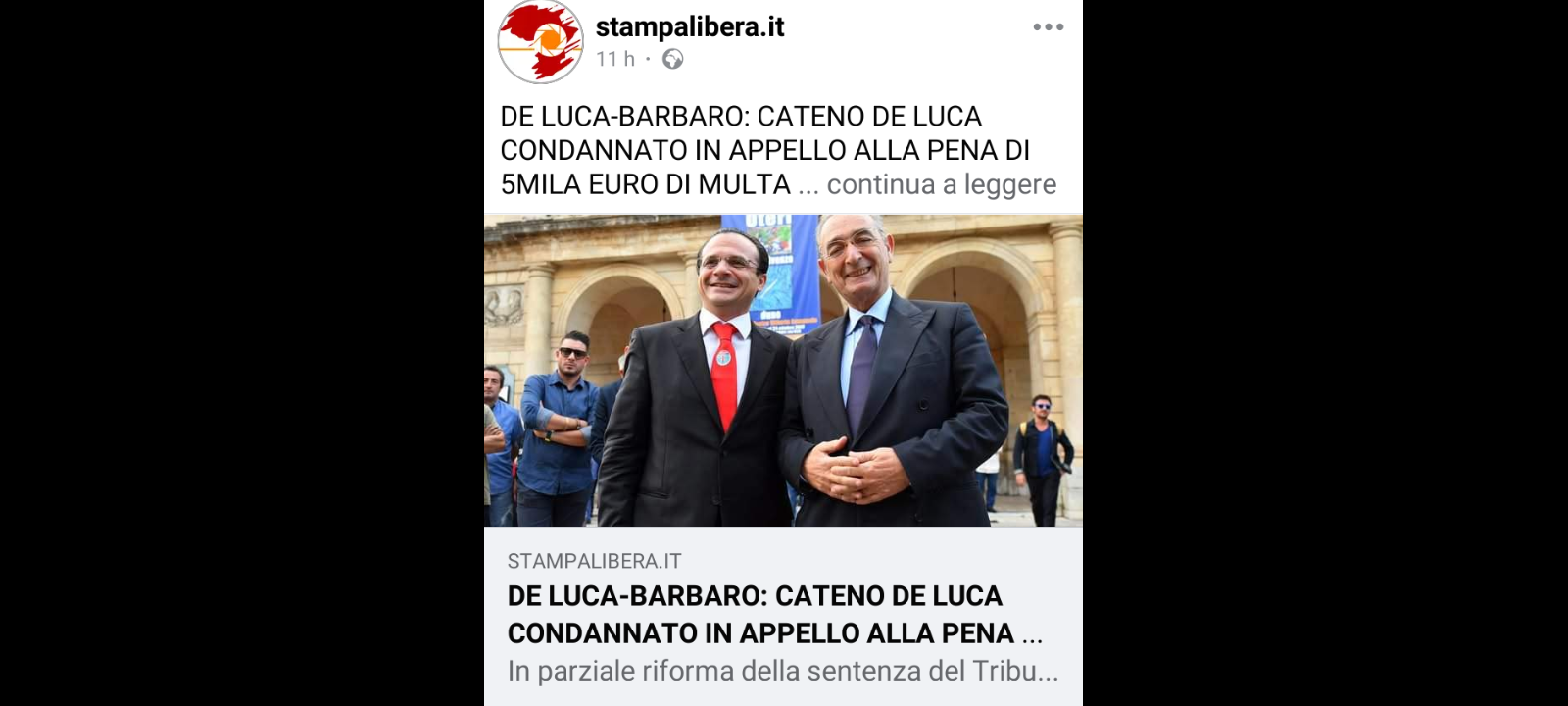
Task: Click the truncation ellipsis after ALLA PENA headline
Action: click(x=1032, y=635)
